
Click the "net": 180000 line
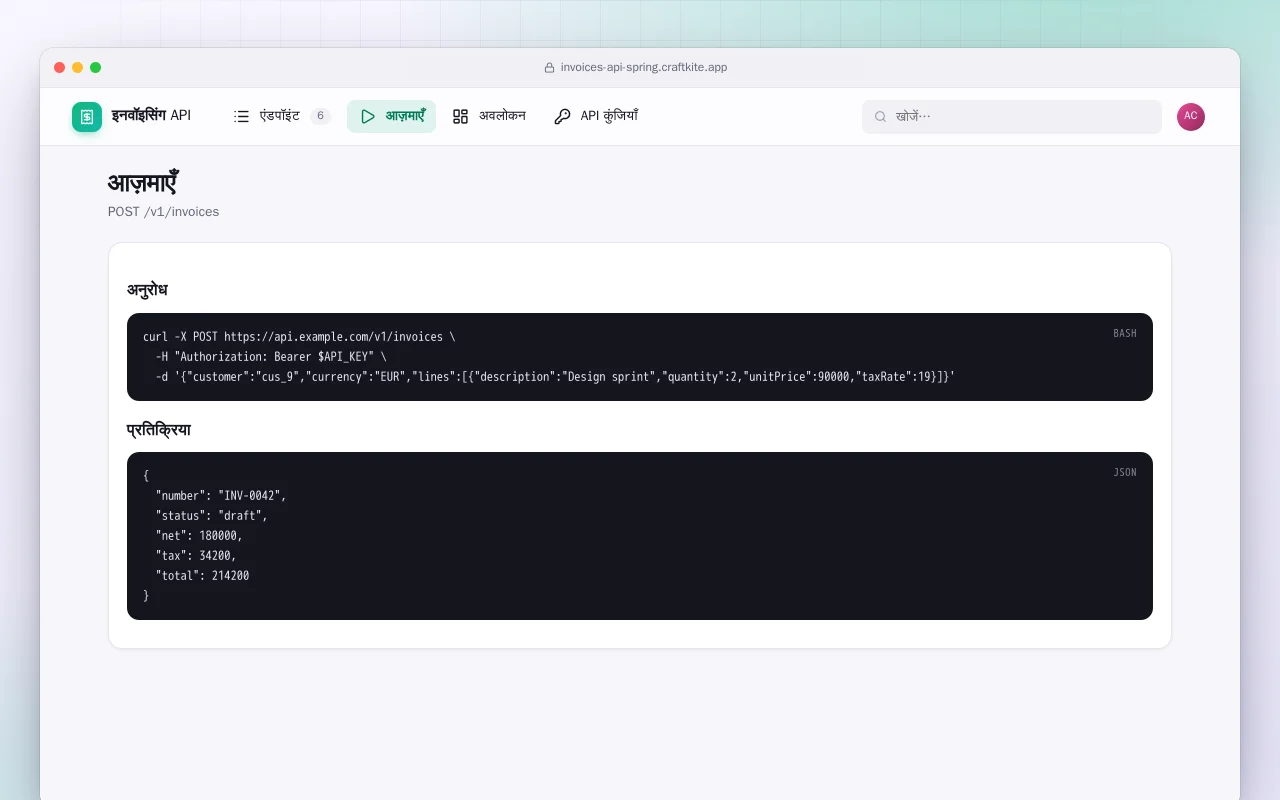(x=199, y=536)
